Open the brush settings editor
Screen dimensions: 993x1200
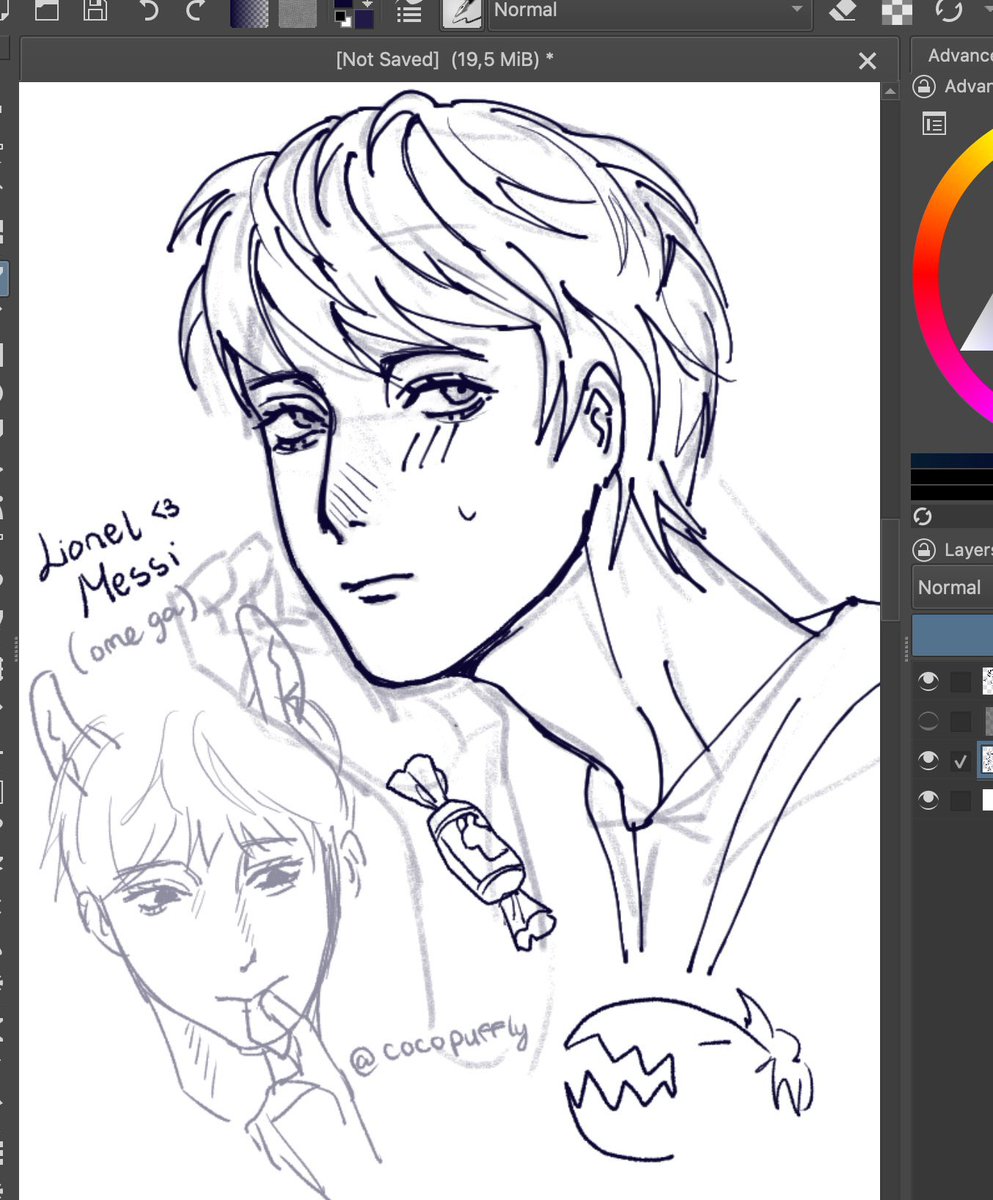point(409,13)
